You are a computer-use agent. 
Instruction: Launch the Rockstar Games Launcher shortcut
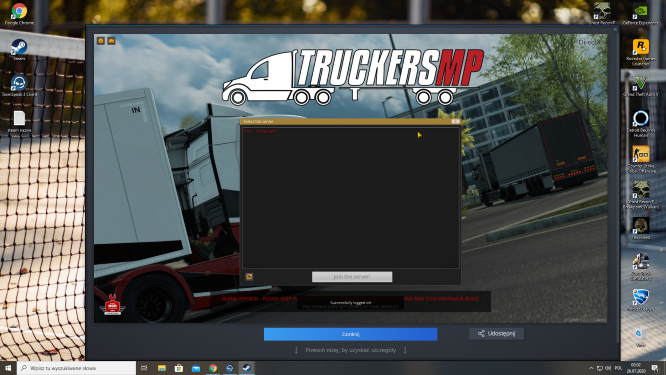click(x=641, y=52)
